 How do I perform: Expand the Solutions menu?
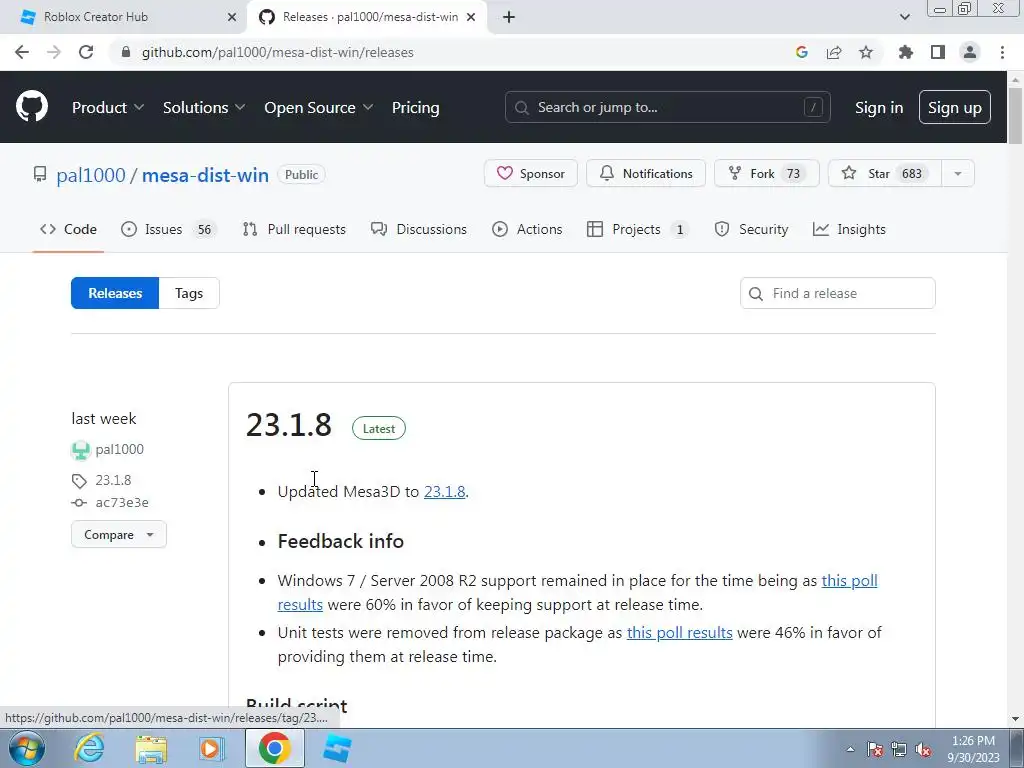click(204, 107)
